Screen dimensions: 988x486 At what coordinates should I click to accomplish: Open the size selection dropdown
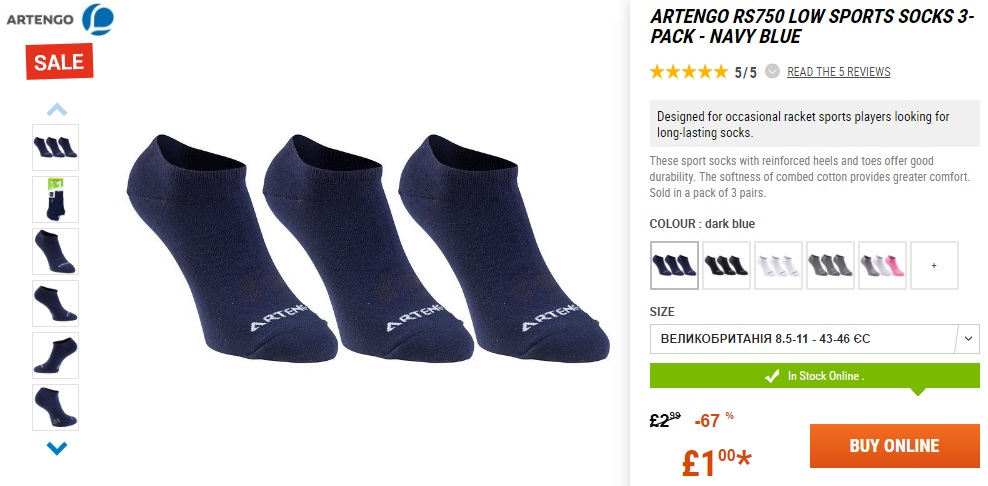pos(814,339)
